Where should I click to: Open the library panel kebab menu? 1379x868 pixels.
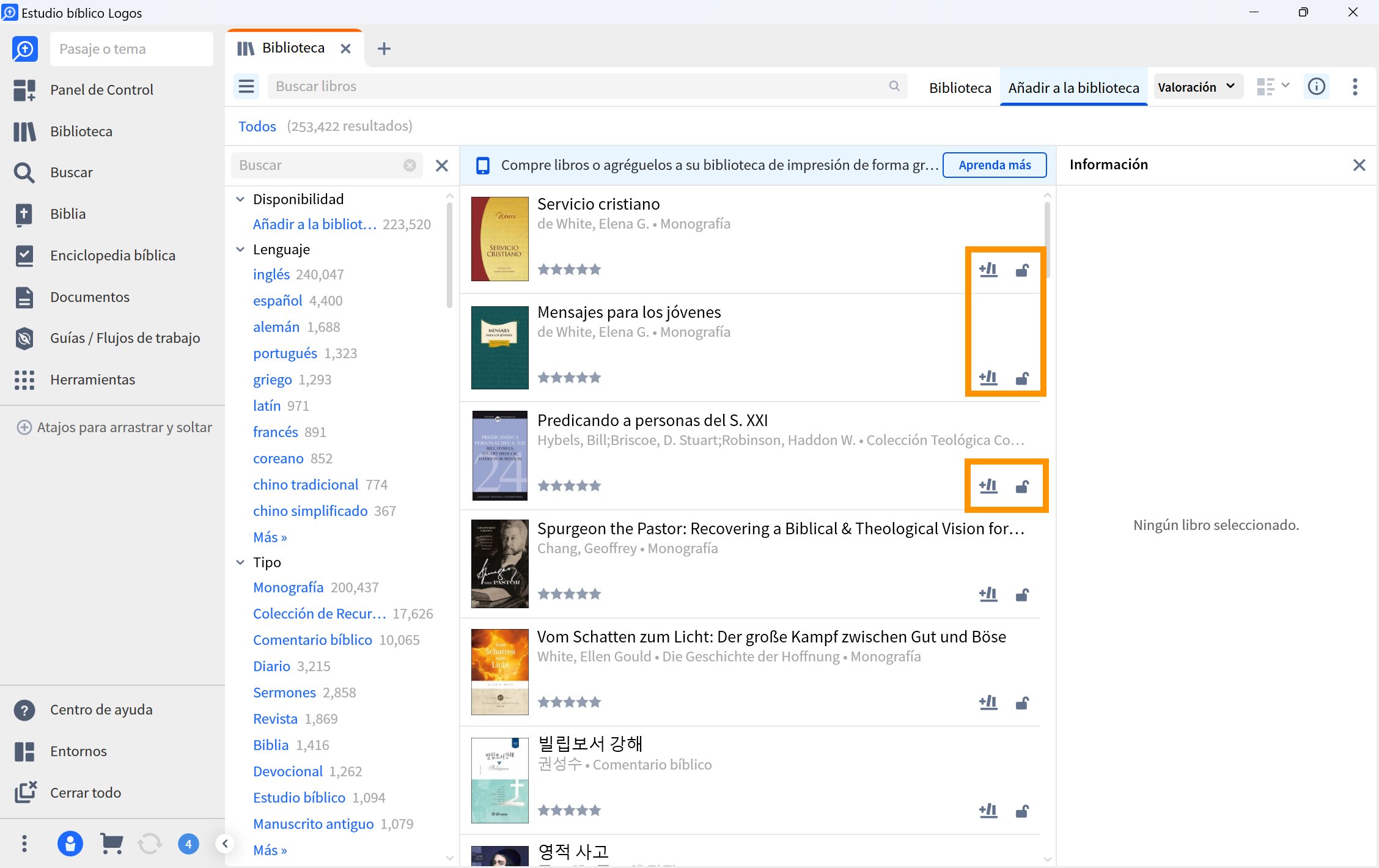[1355, 87]
